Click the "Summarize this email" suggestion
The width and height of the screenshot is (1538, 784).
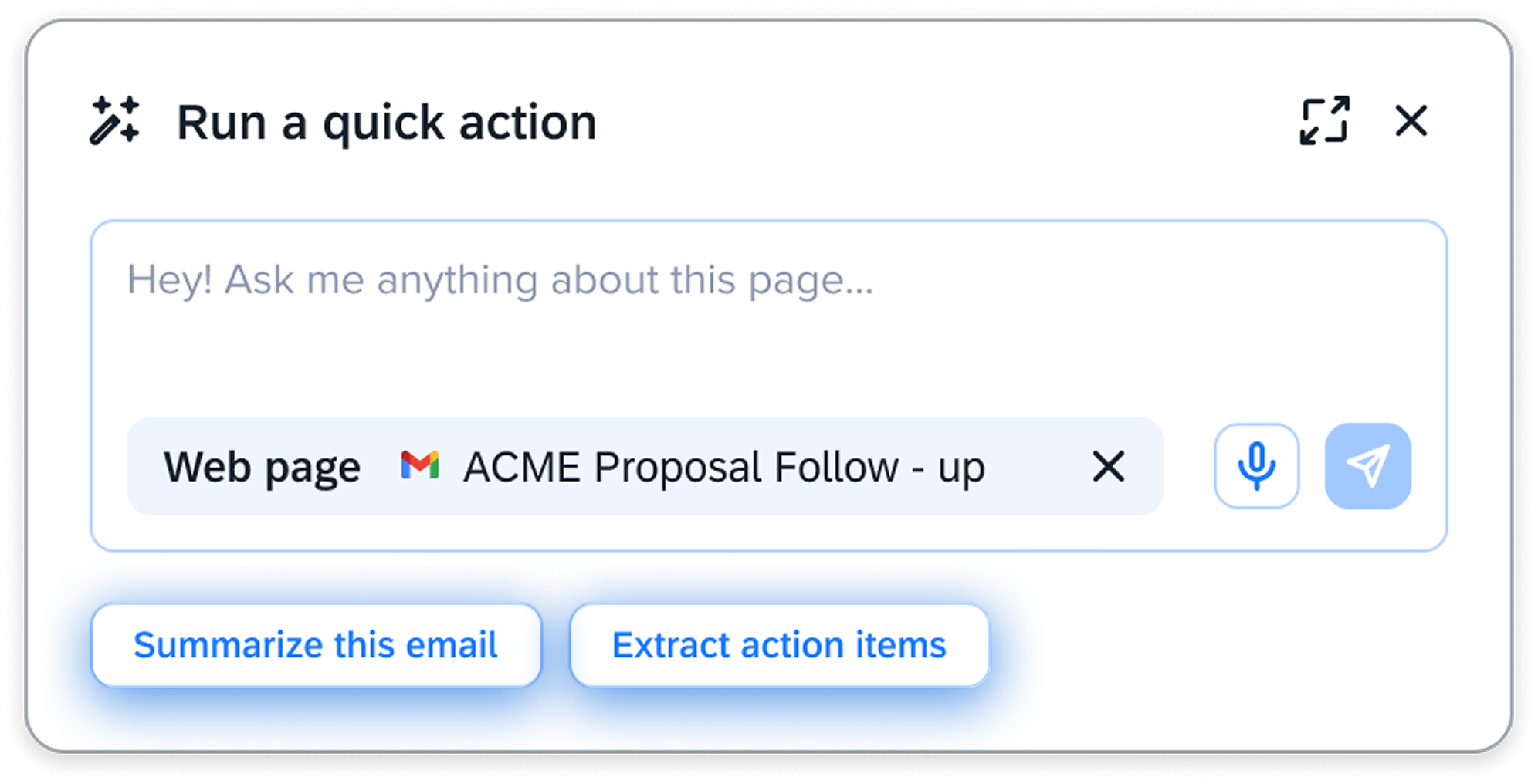pyautogui.click(x=316, y=645)
